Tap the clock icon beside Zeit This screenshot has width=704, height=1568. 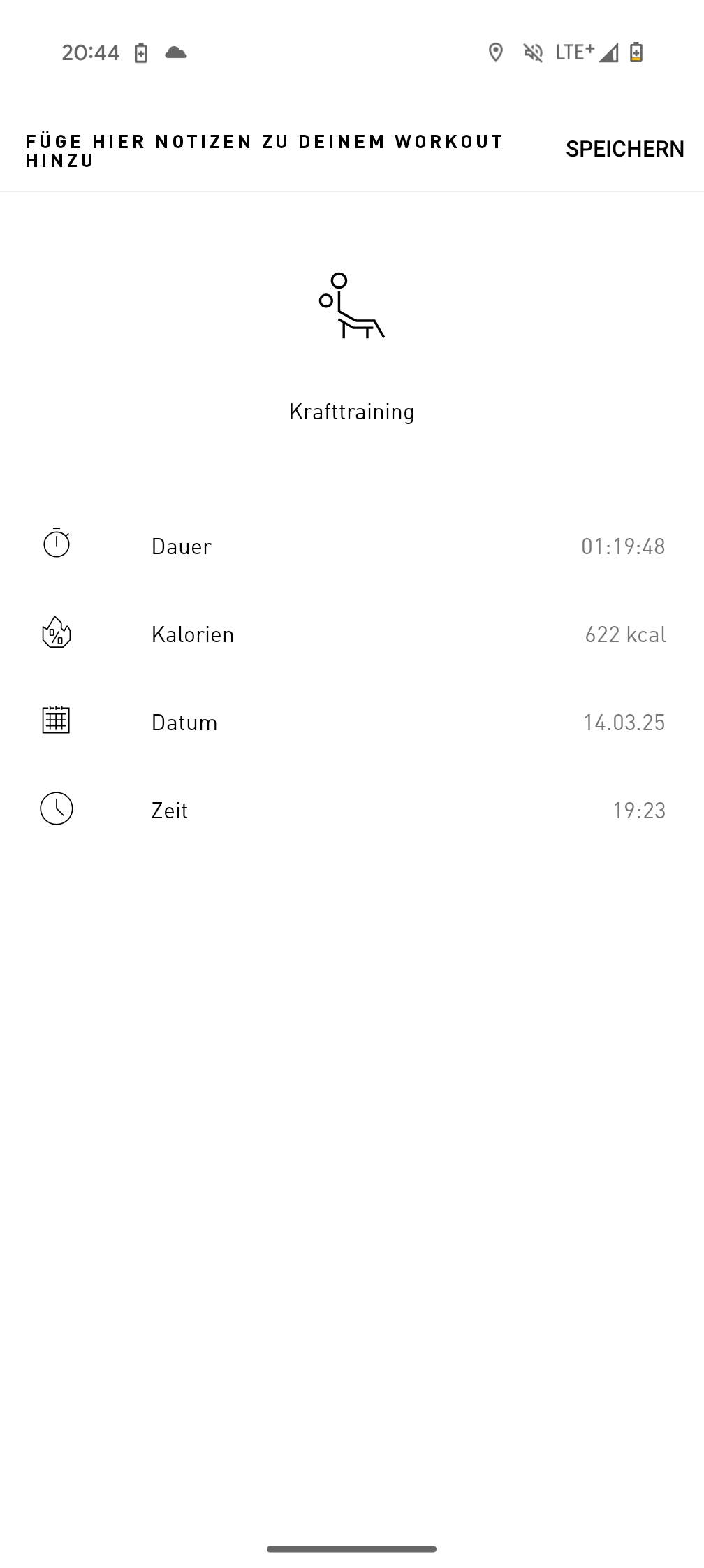pos(57,808)
